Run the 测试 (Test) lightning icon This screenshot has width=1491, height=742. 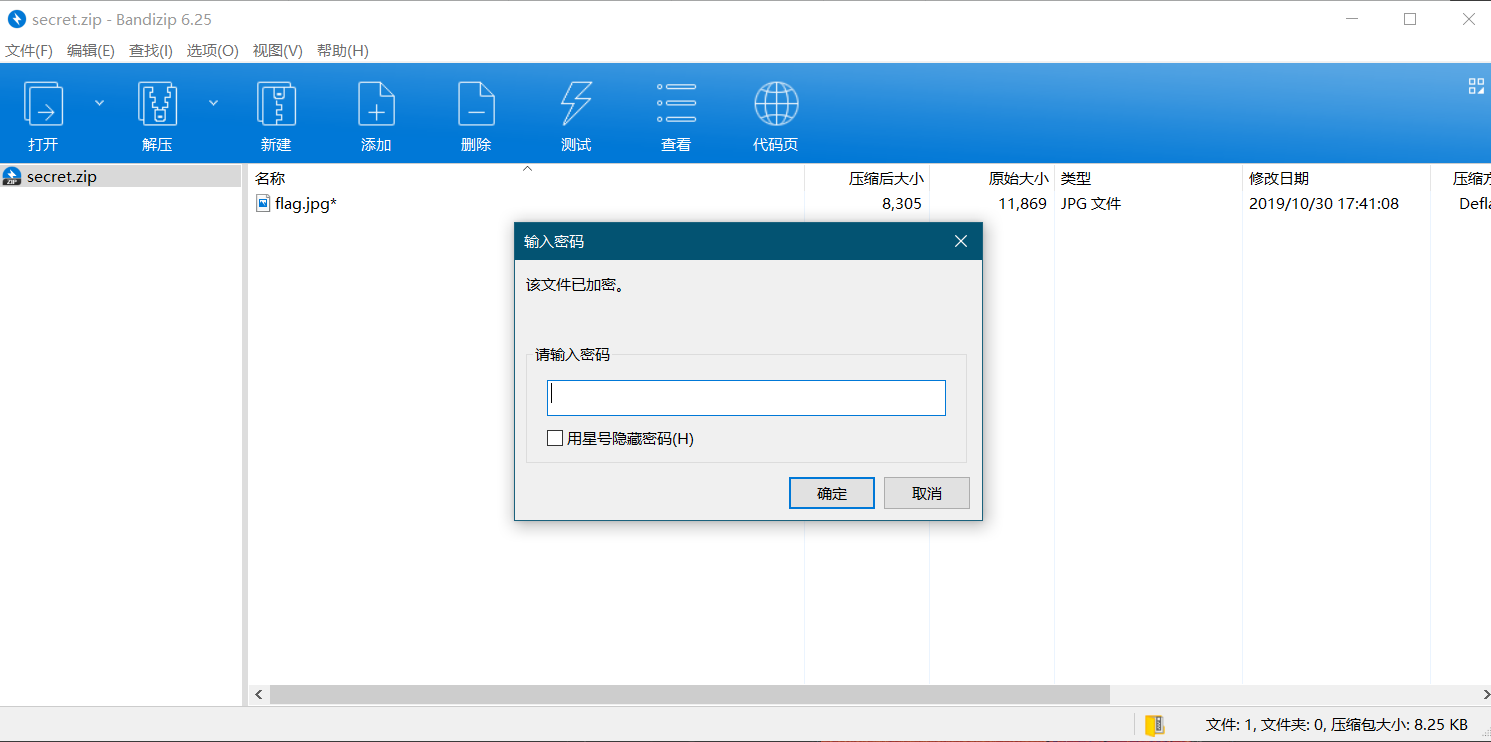(x=576, y=103)
